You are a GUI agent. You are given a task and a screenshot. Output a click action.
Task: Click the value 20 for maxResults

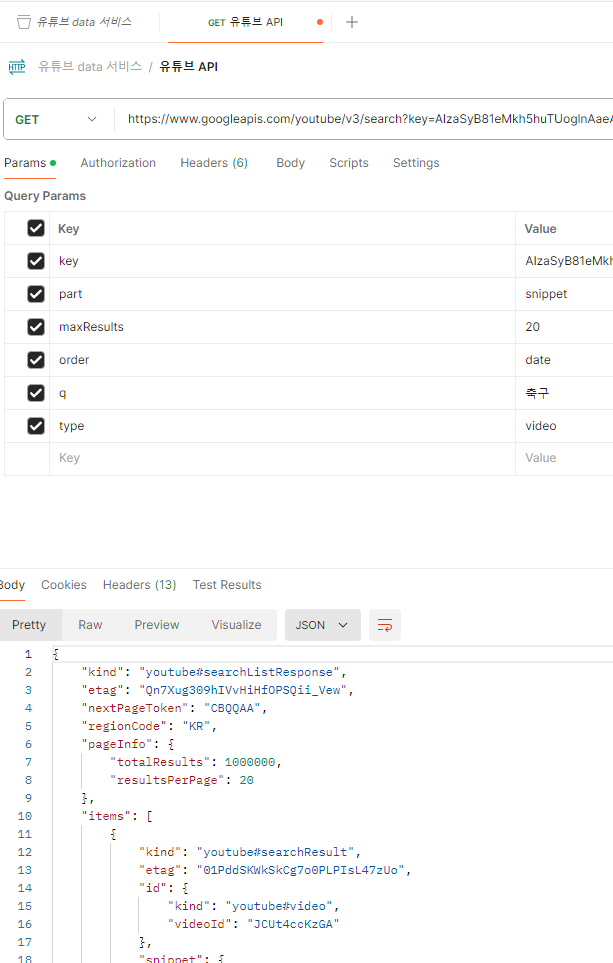coord(533,327)
